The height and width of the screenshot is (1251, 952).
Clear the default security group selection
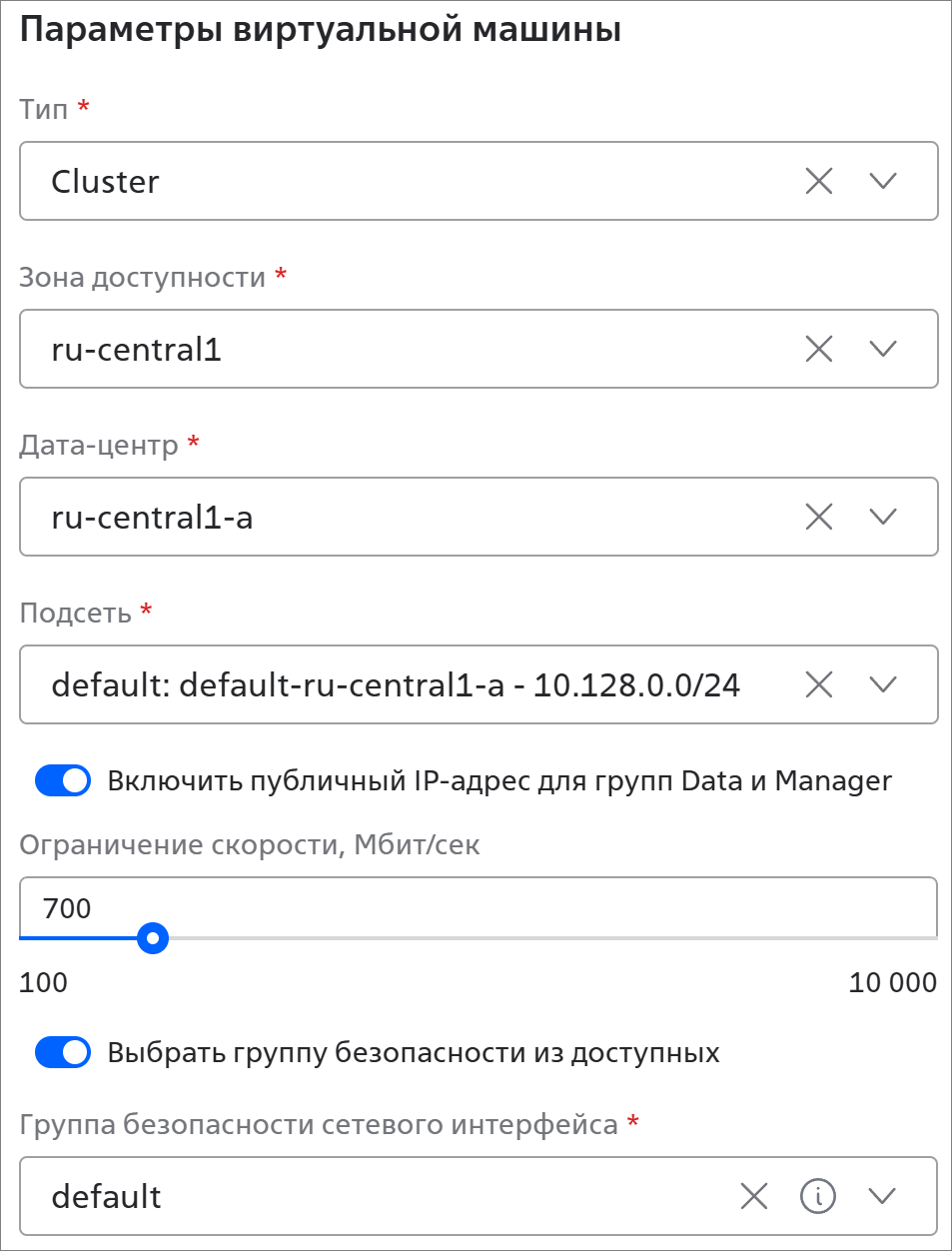point(754,1196)
